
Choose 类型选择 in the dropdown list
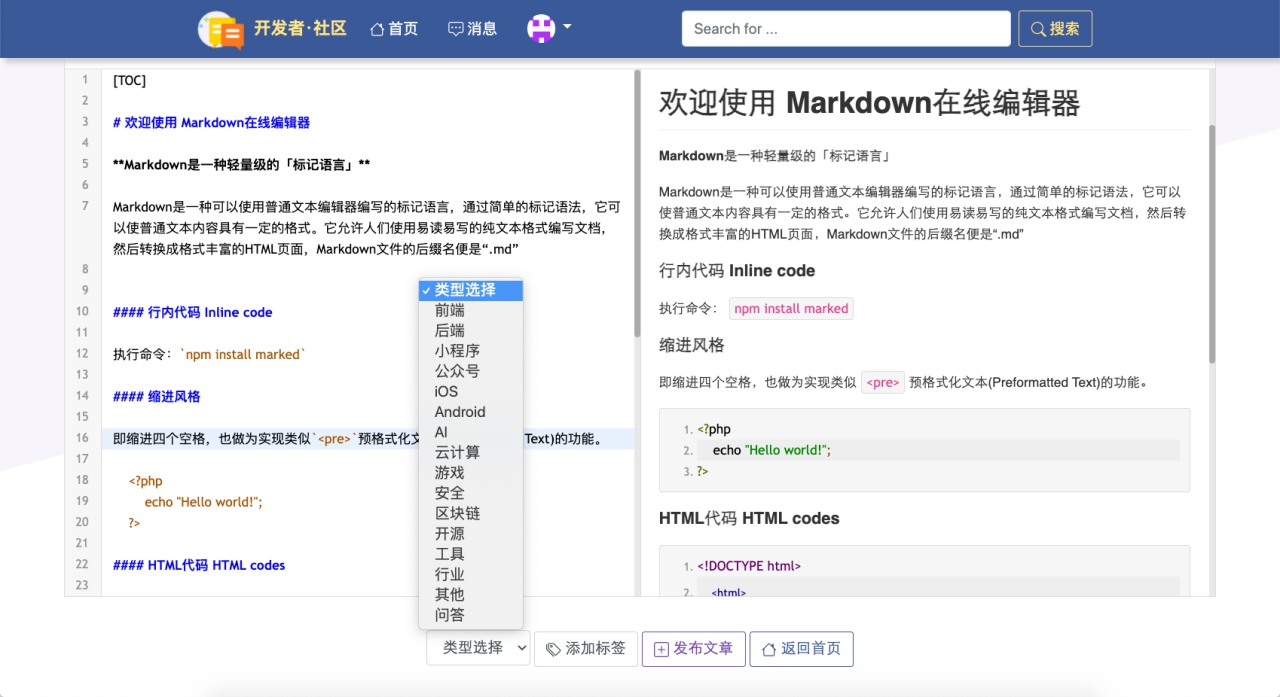(x=471, y=290)
